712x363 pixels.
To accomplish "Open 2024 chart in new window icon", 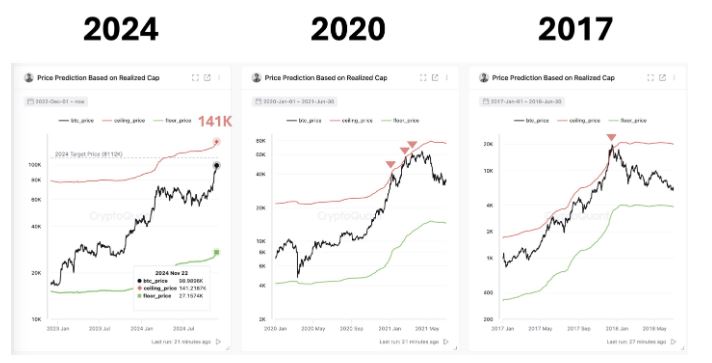I will pyautogui.click(x=207, y=78).
